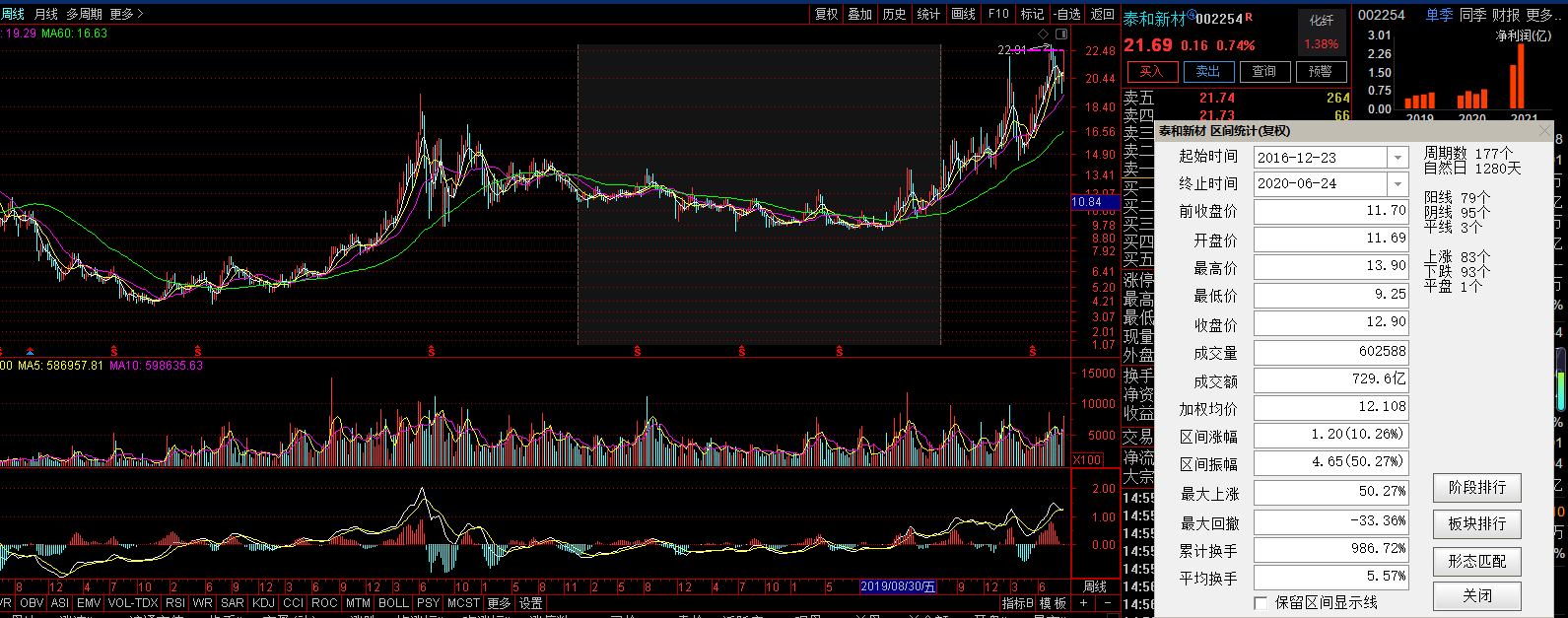The height and width of the screenshot is (618, 1568).
Task: Select the 同季 tab in the profit panel
Action: (1472, 15)
